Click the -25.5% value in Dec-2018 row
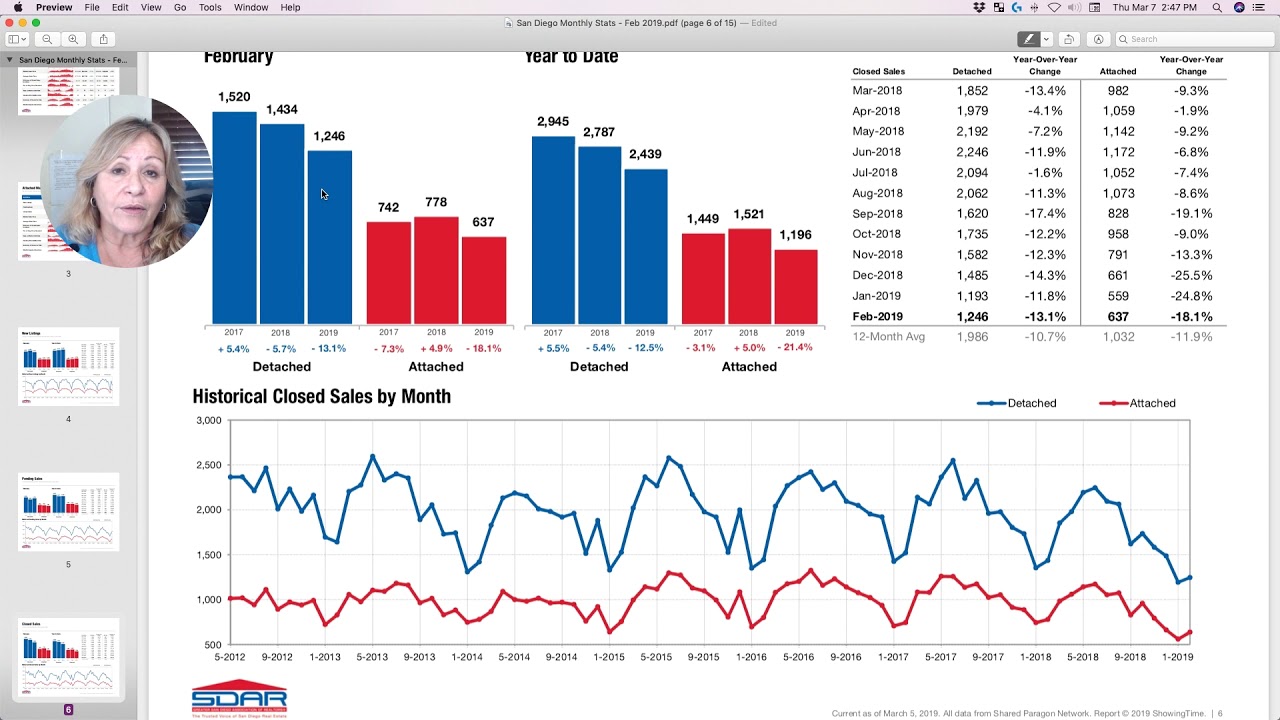The image size is (1280, 720). 1191,276
